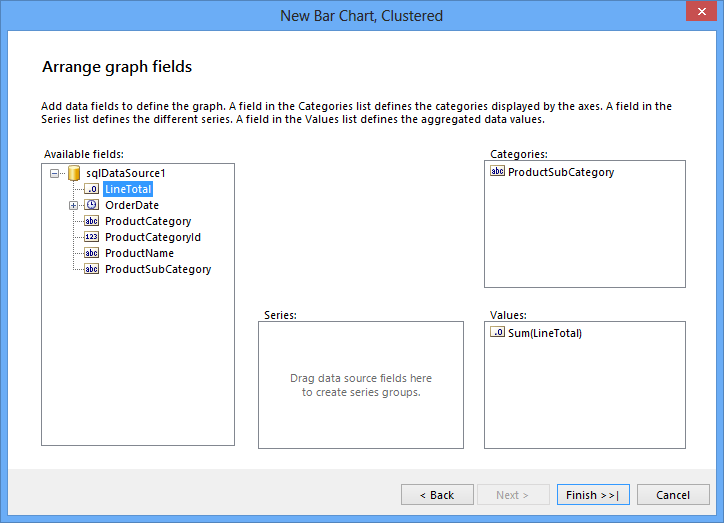
Task: Expand the OrderDate field node
Action: [73, 205]
